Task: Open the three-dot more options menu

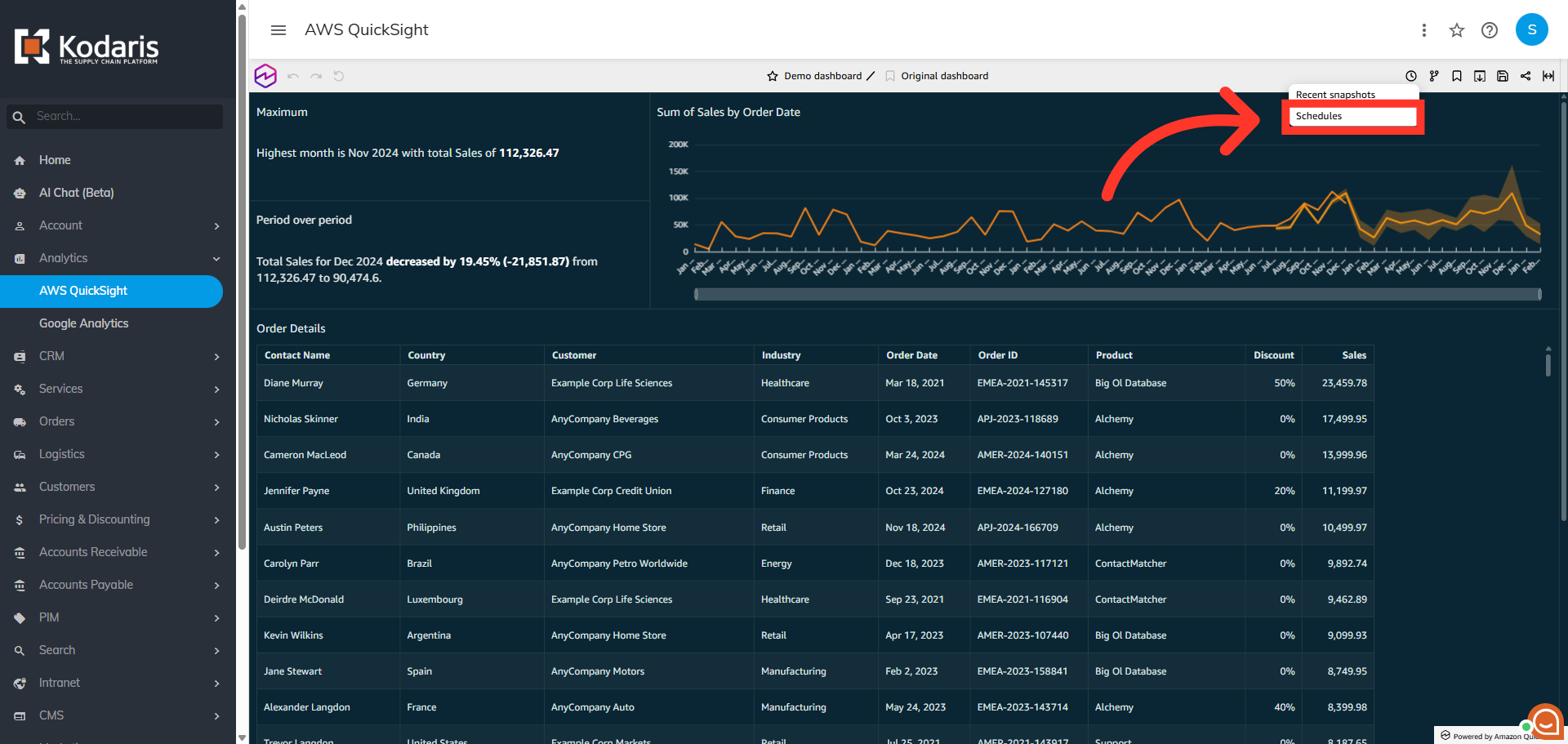Action: click(x=1423, y=30)
